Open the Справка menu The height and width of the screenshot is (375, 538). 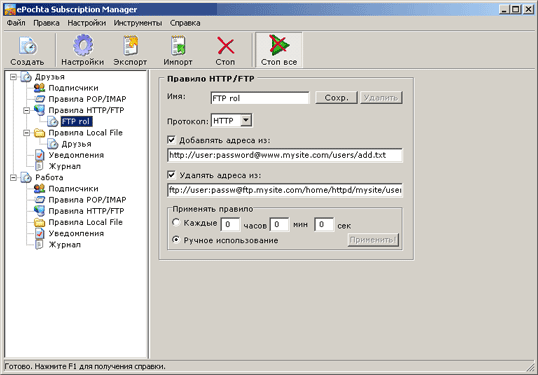(185, 23)
